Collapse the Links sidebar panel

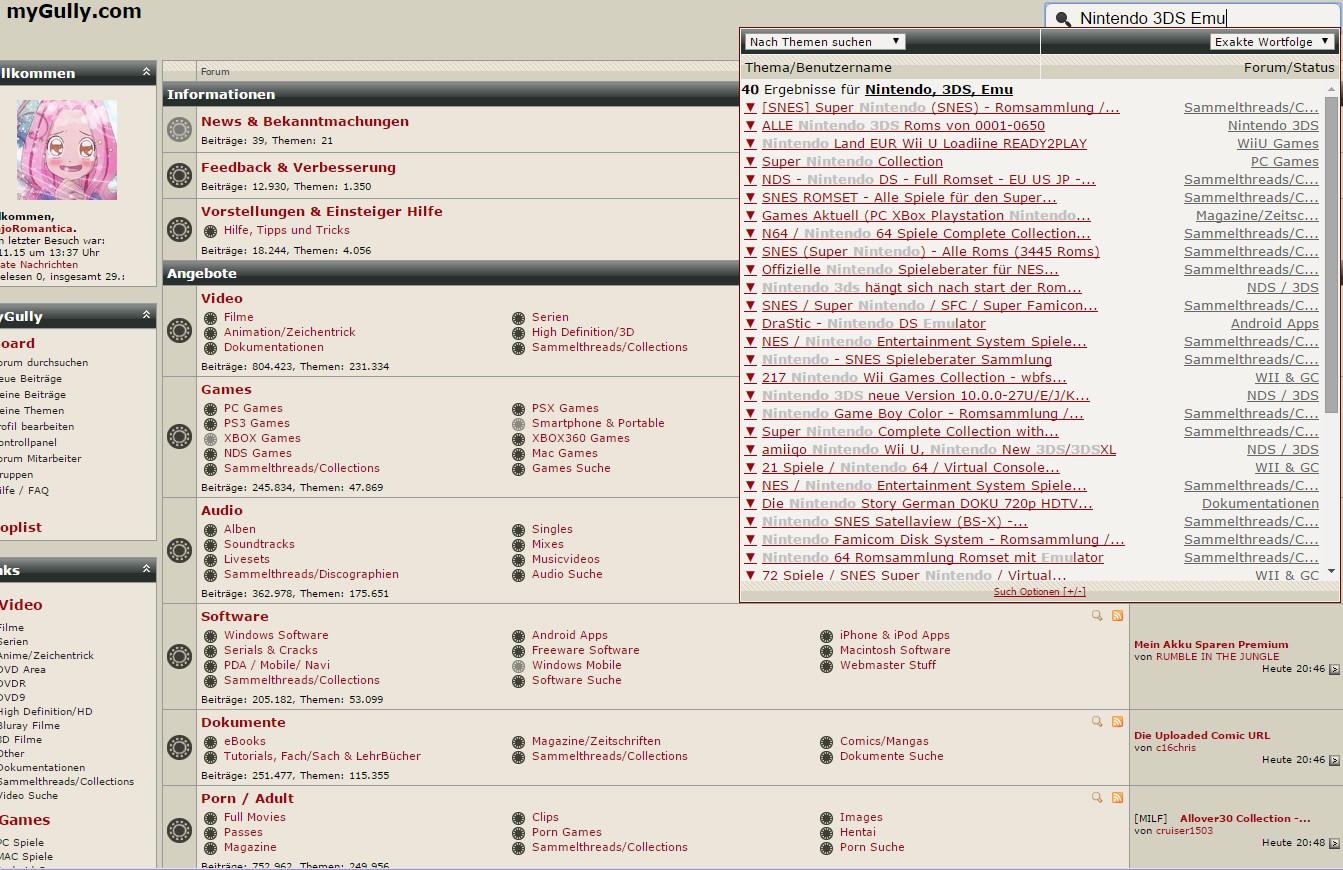[147, 569]
